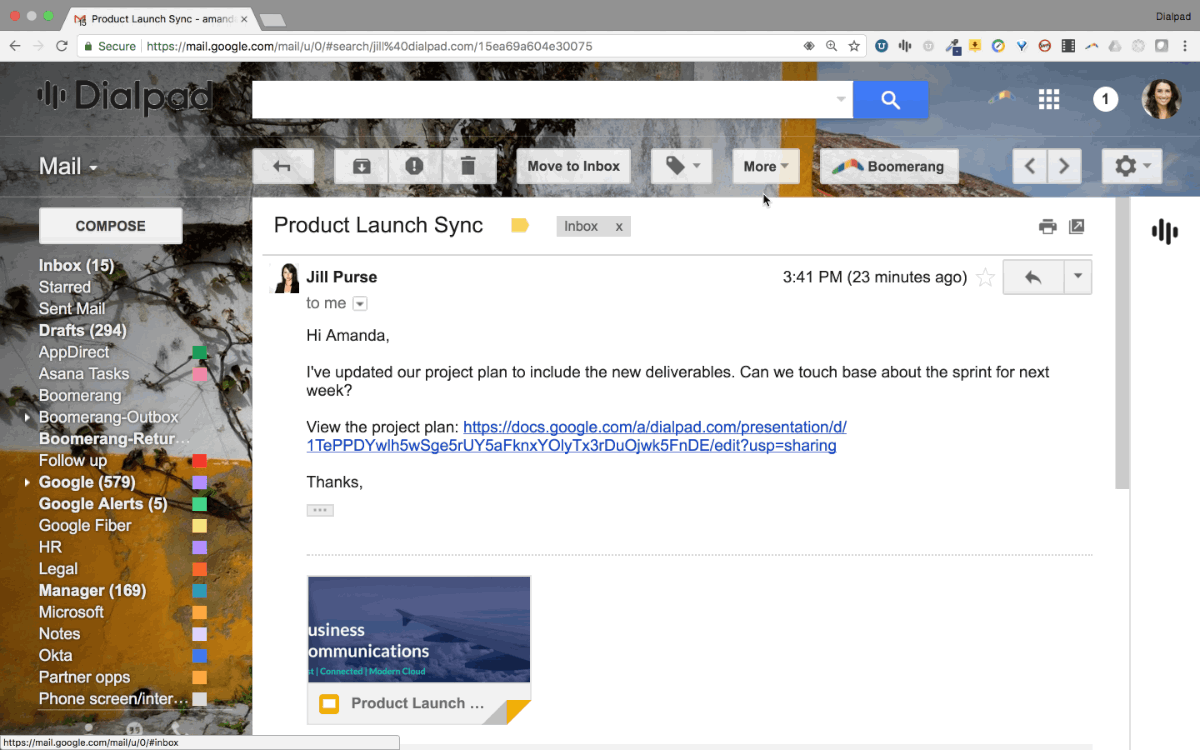Click the COMPOSE button

[x=110, y=226]
